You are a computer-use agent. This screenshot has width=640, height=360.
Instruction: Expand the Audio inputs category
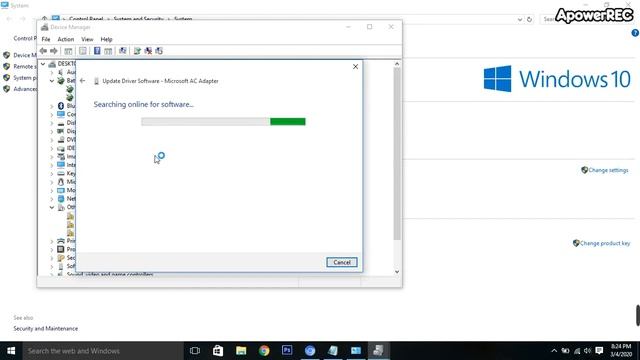pyautogui.click(x=52, y=72)
